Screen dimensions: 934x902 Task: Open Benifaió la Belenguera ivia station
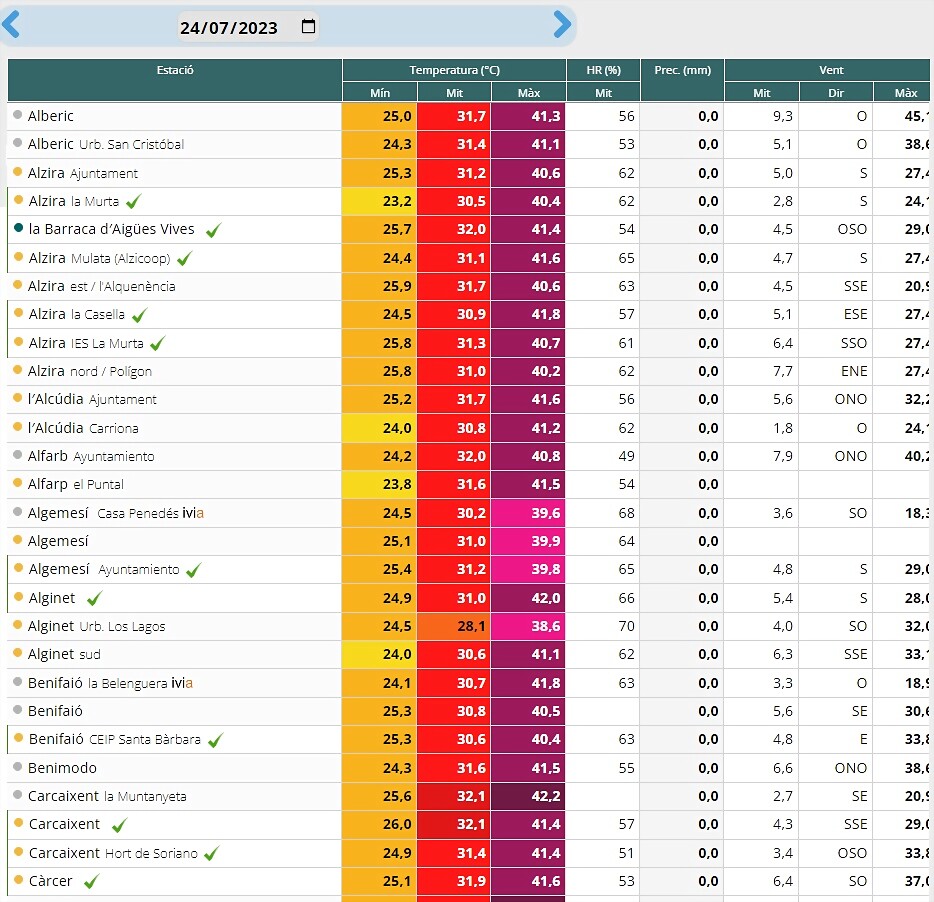[110, 683]
